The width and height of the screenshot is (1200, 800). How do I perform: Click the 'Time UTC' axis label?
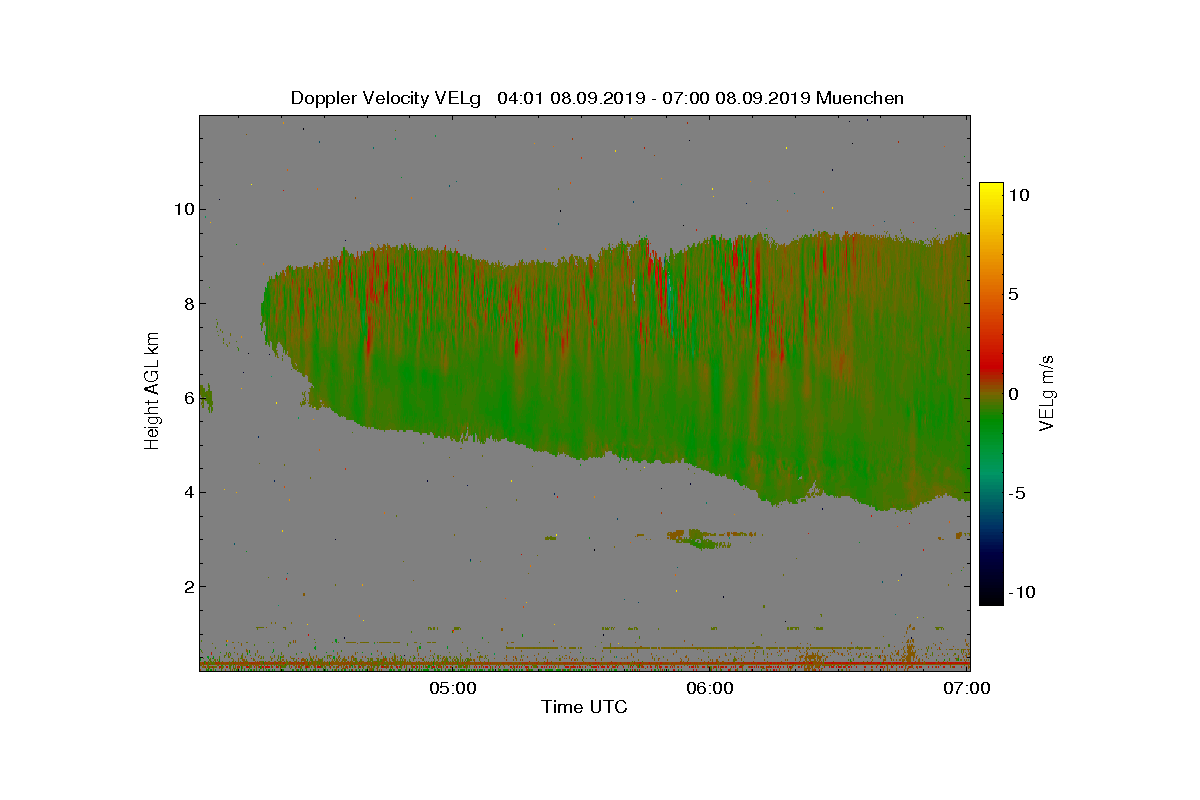pyautogui.click(x=584, y=707)
